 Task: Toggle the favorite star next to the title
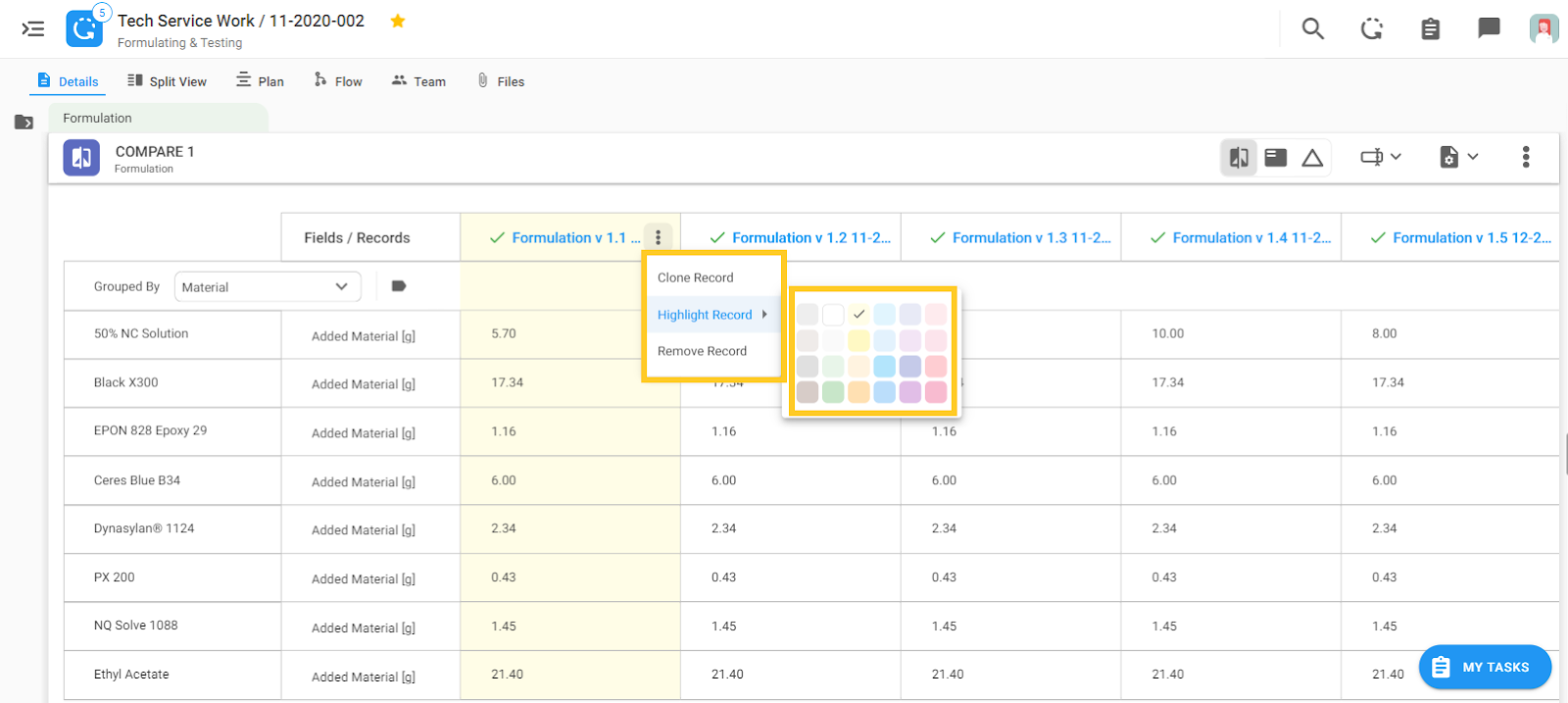tap(398, 21)
